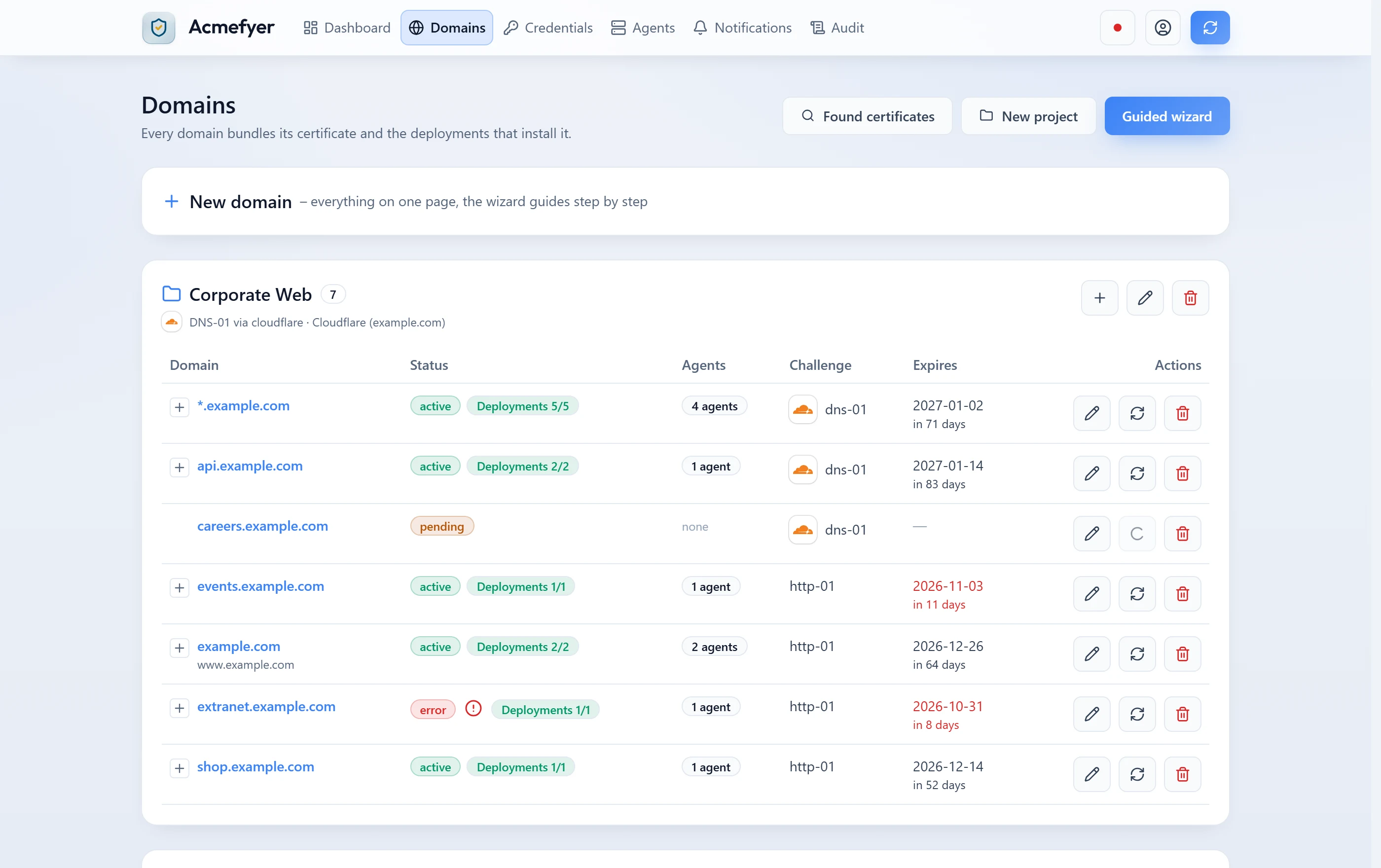
Task: Click the Deployments 5/5 badge
Action: [x=522, y=405]
